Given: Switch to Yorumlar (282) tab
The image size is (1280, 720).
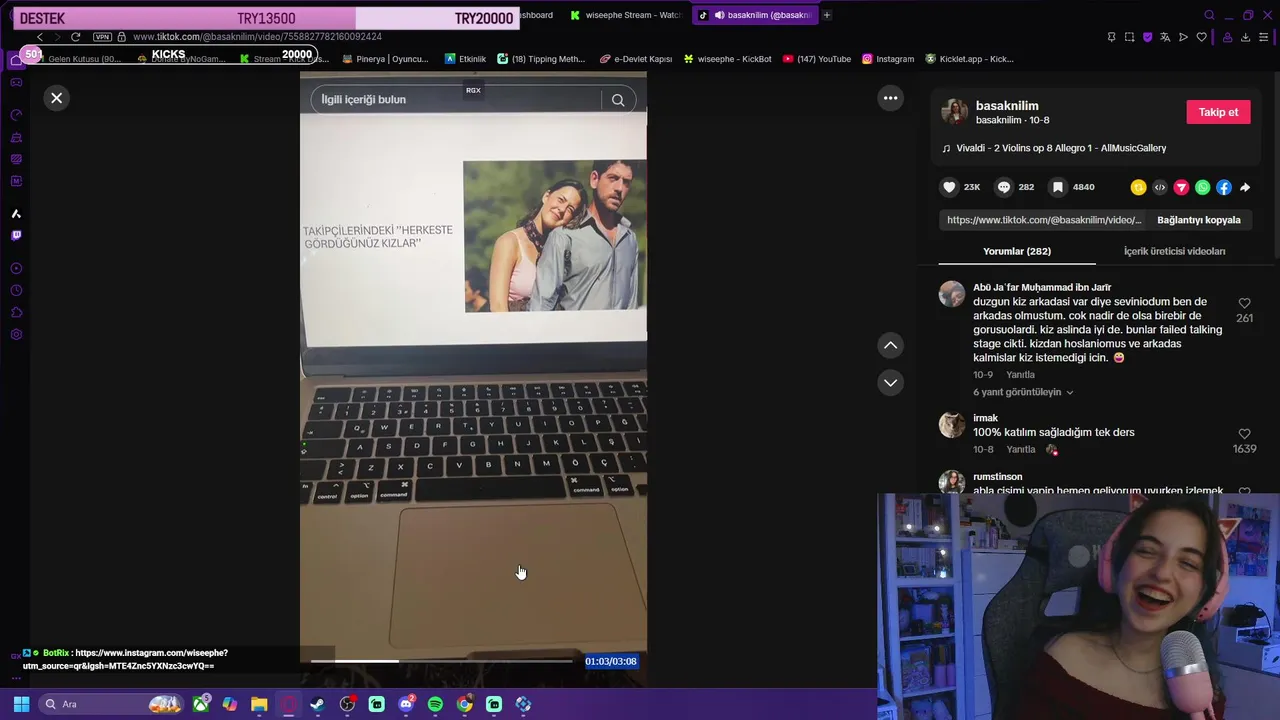Looking at the screenshot, I should click(1017, 251).
